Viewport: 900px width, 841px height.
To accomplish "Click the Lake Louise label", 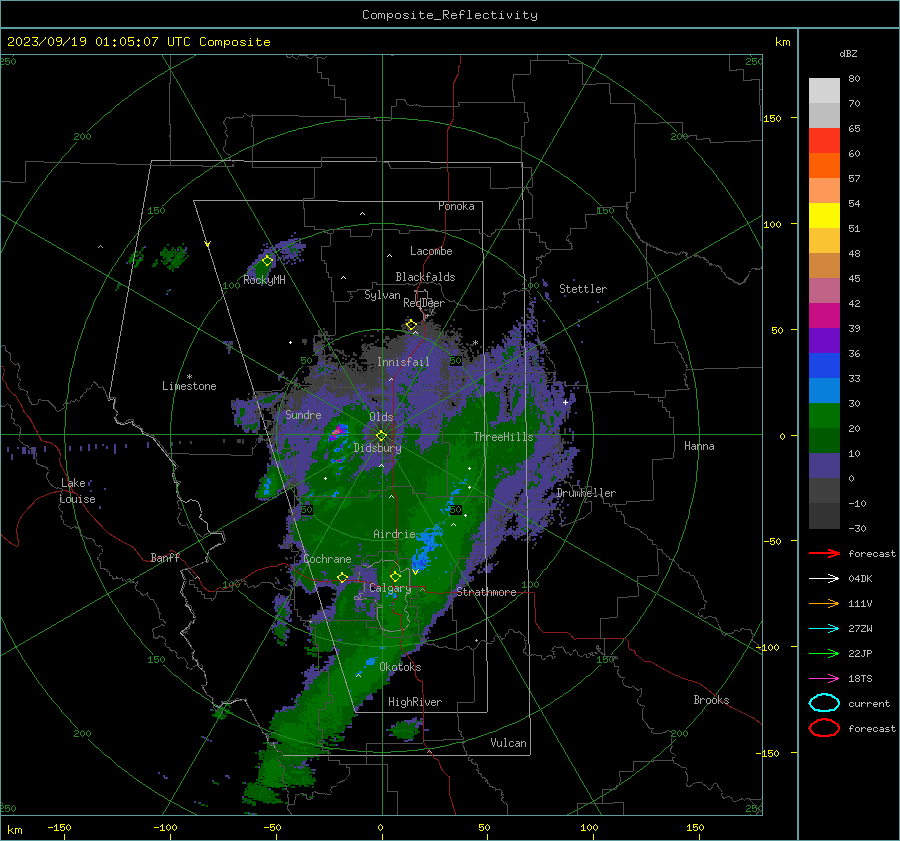I will 77,491.
